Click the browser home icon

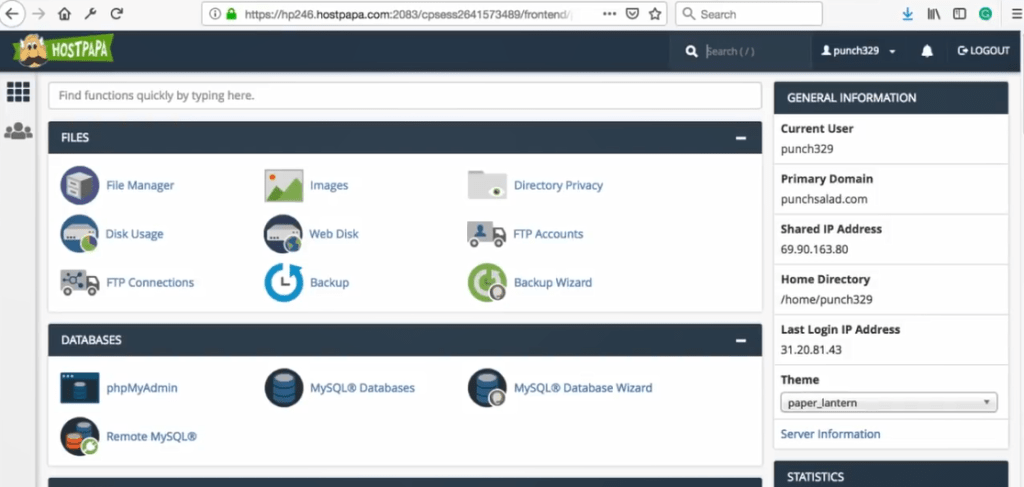point(64,13)
